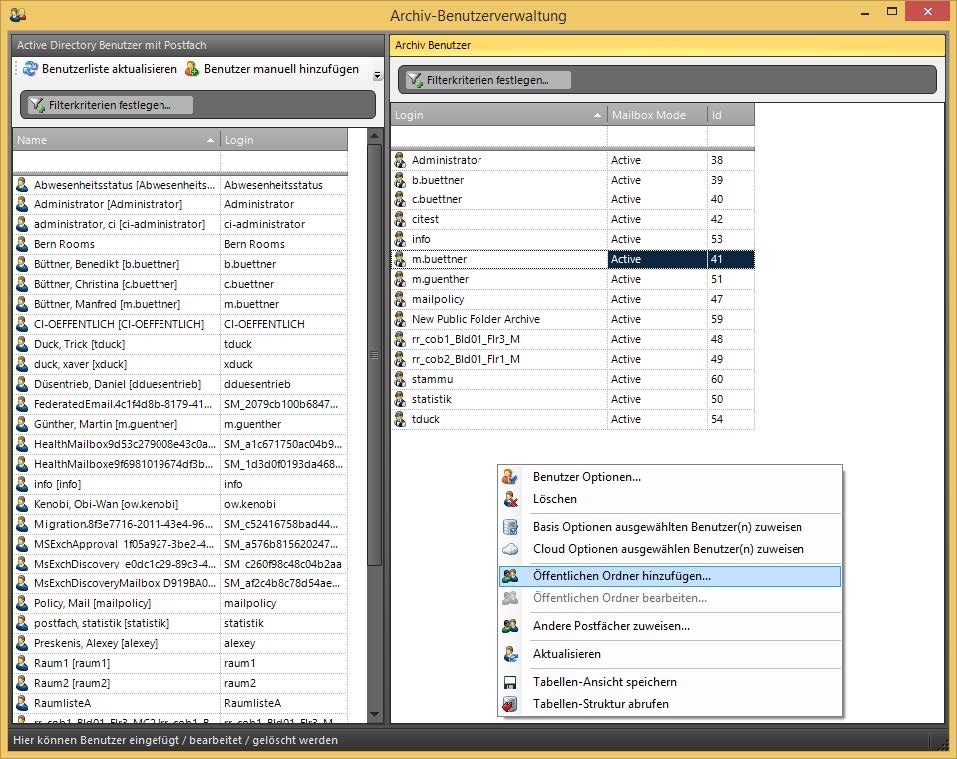957x759 pixels.
Task: Click the scroll down arrow of the left list scrollbar
Action: (x=375, y=714)
